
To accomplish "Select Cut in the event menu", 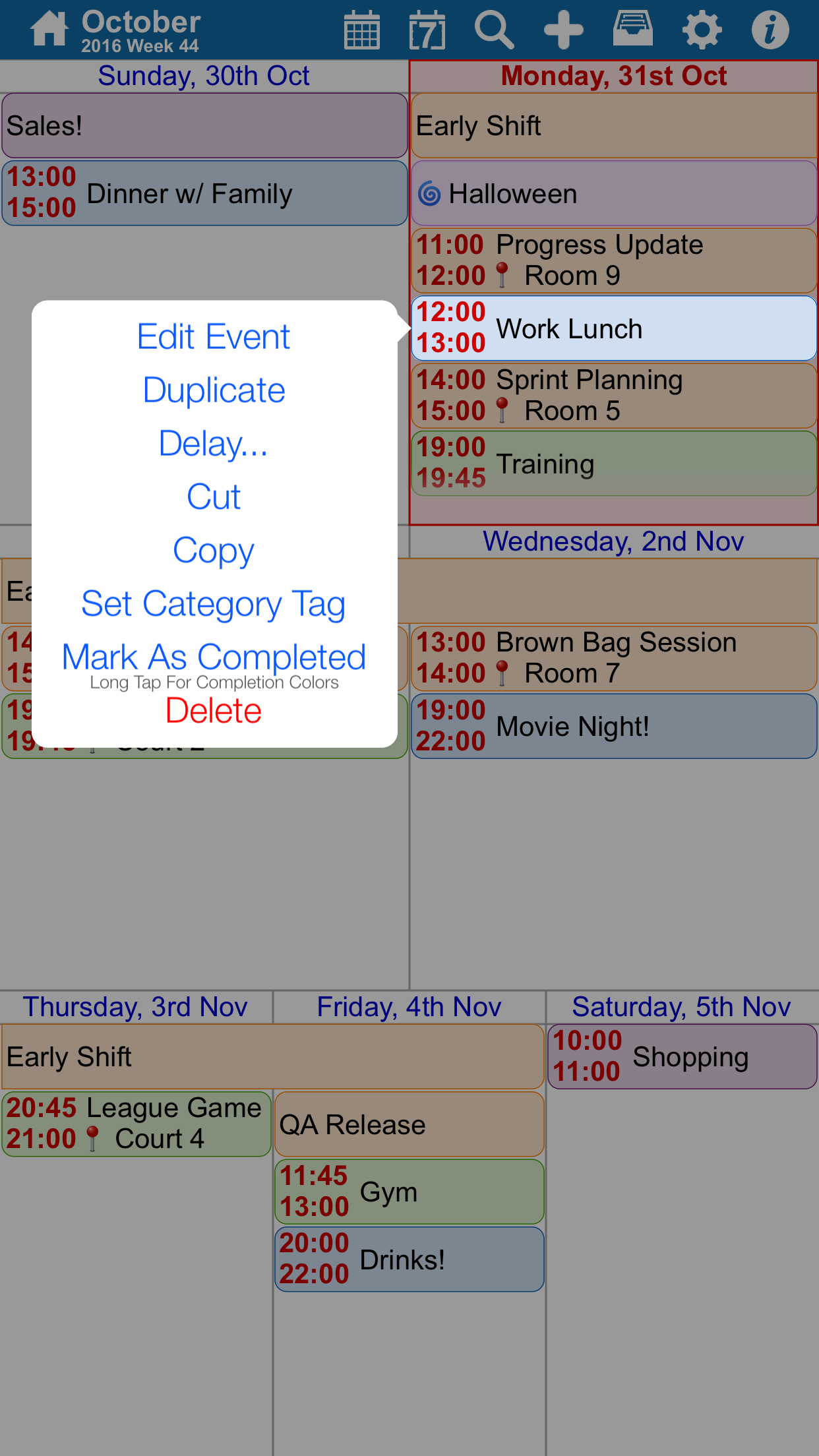I will click(214, 497).
